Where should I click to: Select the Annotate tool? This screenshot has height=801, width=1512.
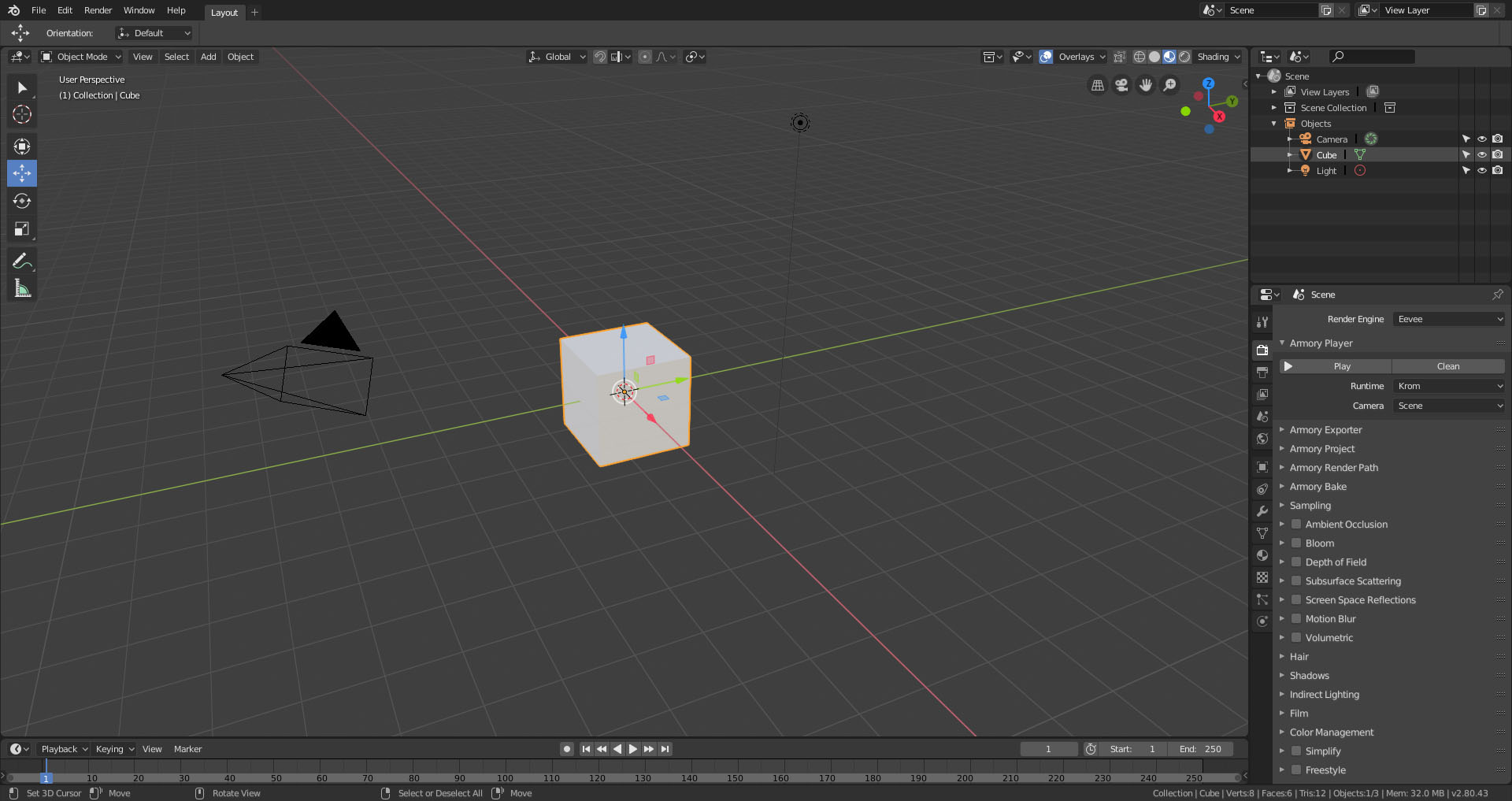click(22, 261)
